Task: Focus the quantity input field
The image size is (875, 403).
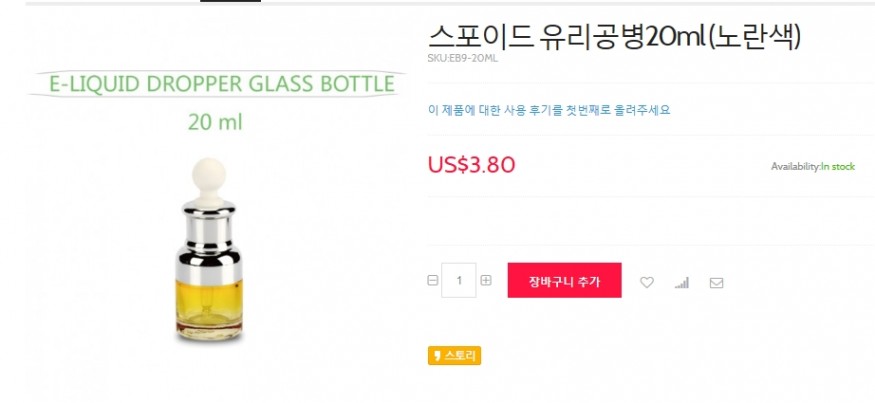Action: 459,281
